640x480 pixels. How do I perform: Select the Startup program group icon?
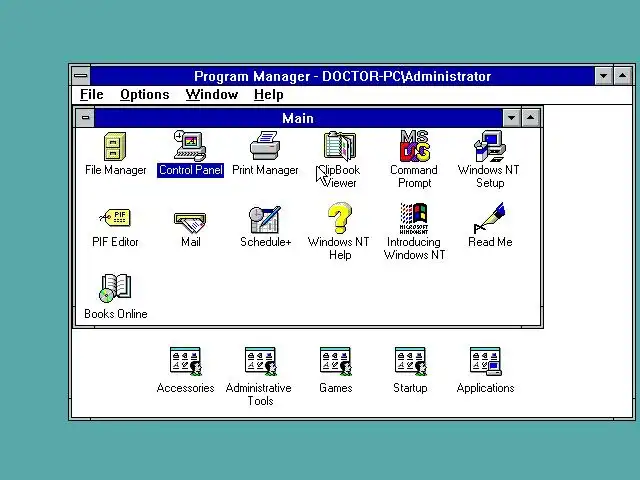pos(410,362)
